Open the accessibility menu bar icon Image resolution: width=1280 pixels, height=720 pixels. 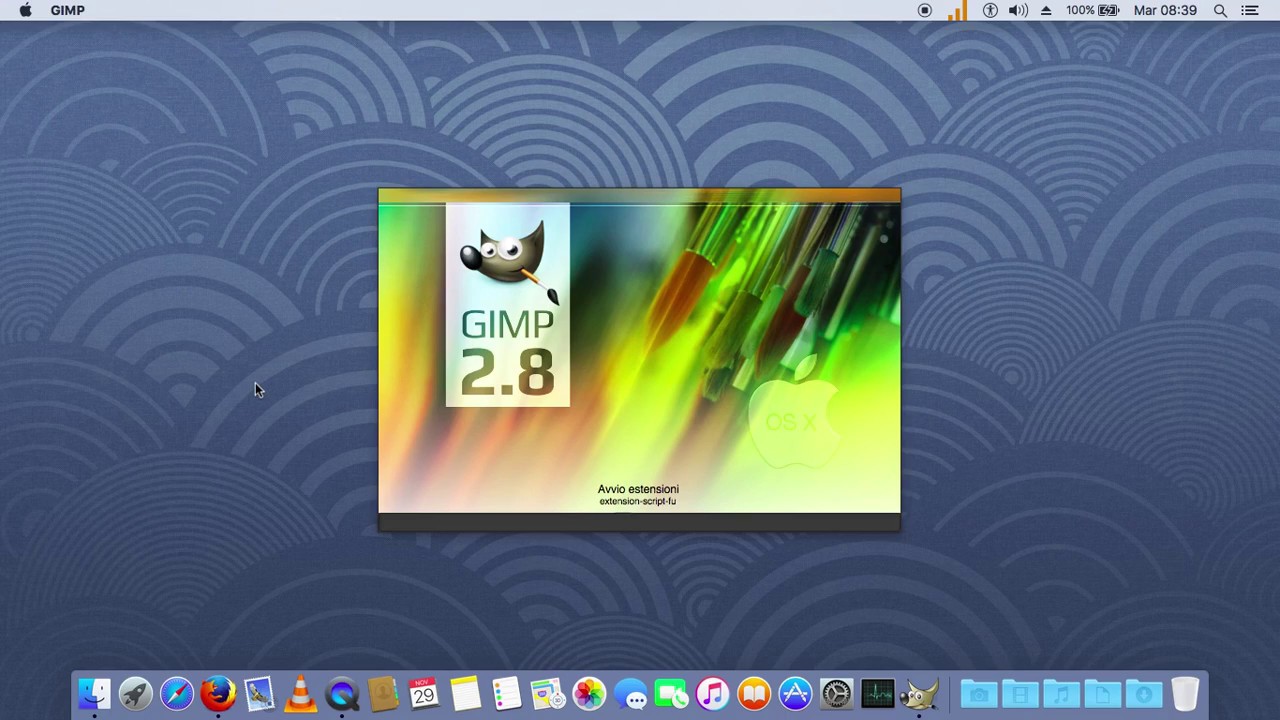pyautogui.click(x=990, y=10)
